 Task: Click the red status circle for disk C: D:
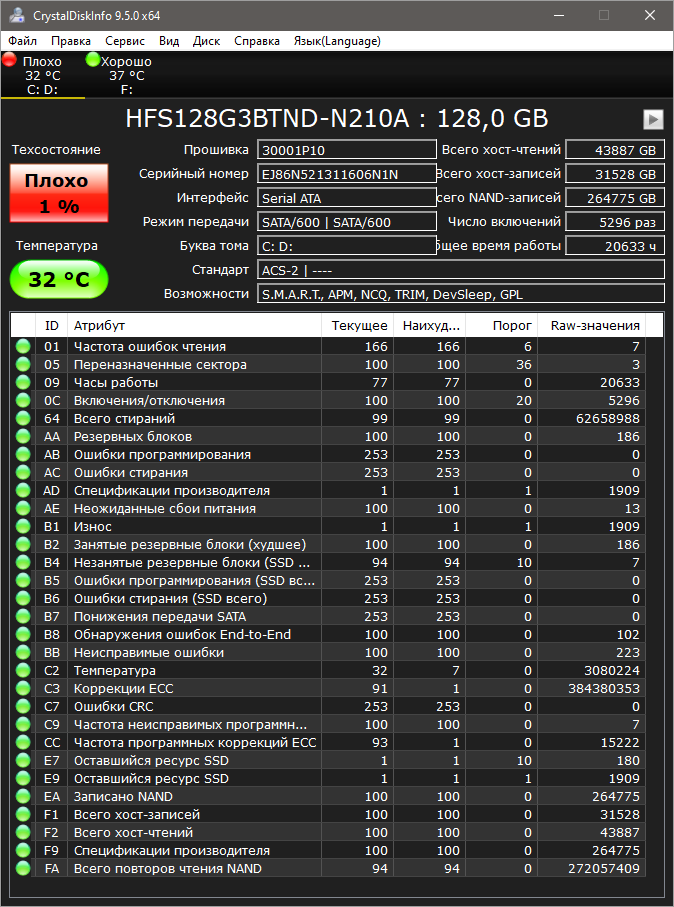coord(10,60)
